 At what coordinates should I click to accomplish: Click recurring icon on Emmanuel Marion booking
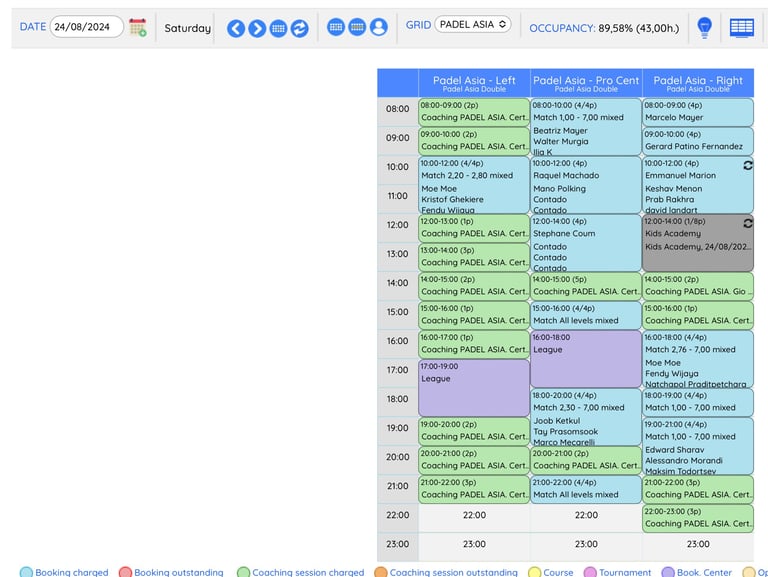click(x=747, y=166)
